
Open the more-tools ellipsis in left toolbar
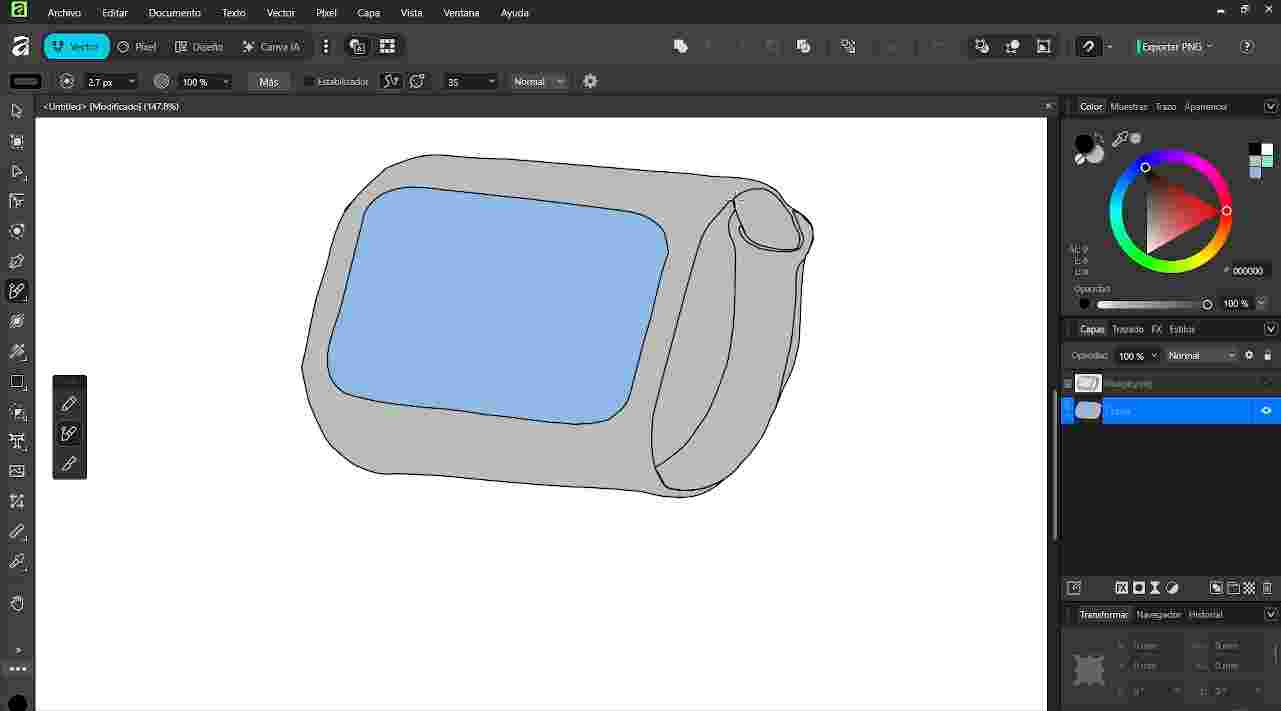pyautogui.click(x=17, y=668)
